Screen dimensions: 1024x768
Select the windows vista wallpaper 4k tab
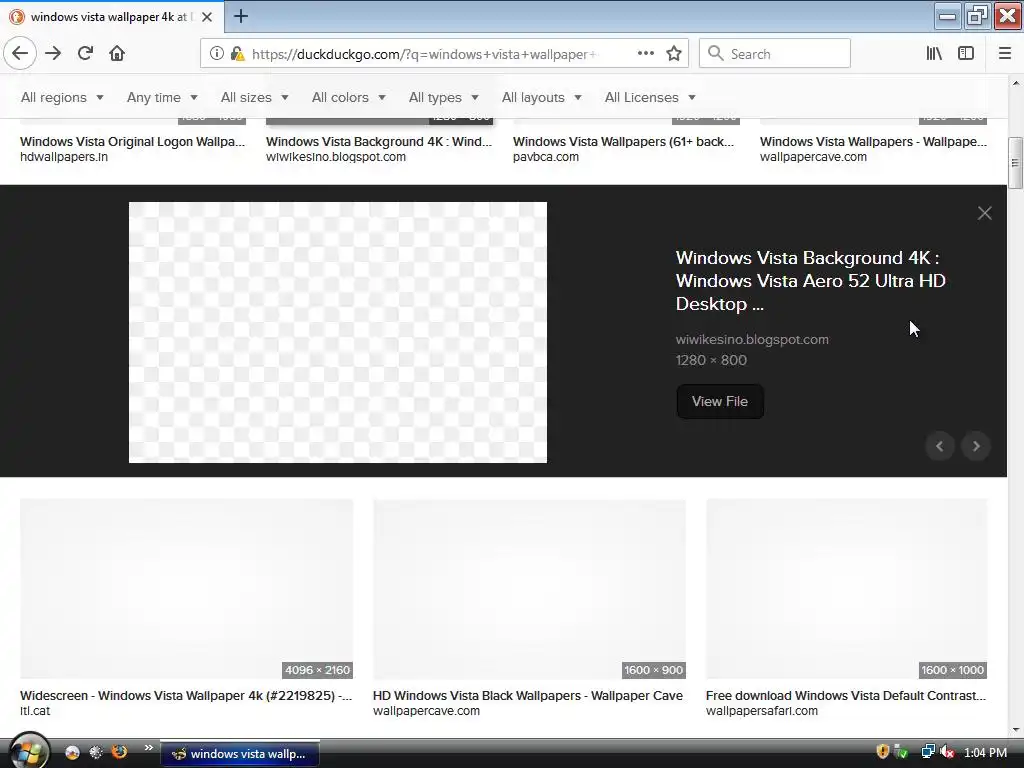tap(112, 17)
